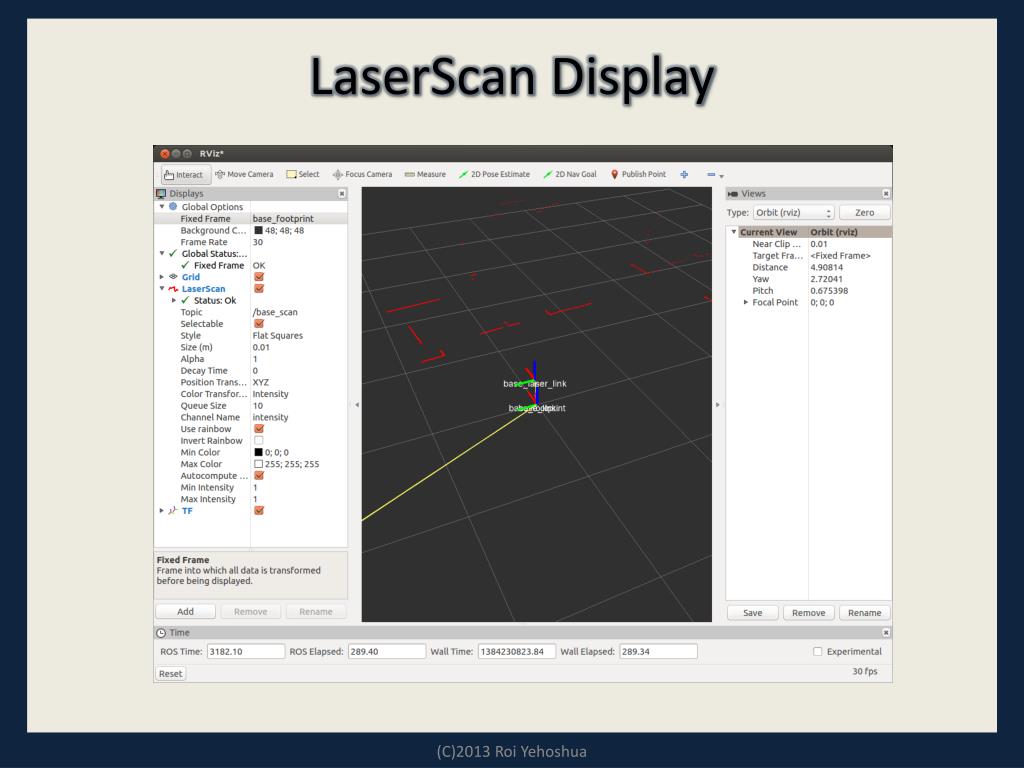This screenshot has height=768, width=1024.
Task: Toggle the LaserScan display checkbox
Action: point(259,289)
